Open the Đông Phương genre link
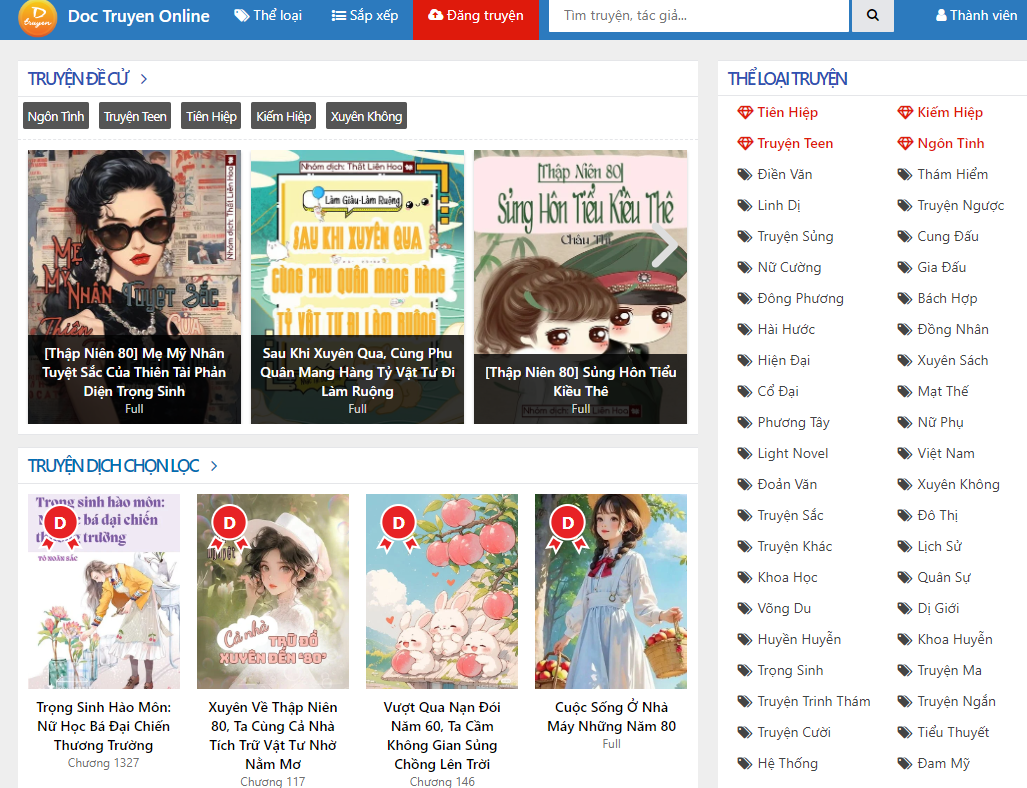The width and height of the screenshot is (1027, 788). click(x=800, y=299)
